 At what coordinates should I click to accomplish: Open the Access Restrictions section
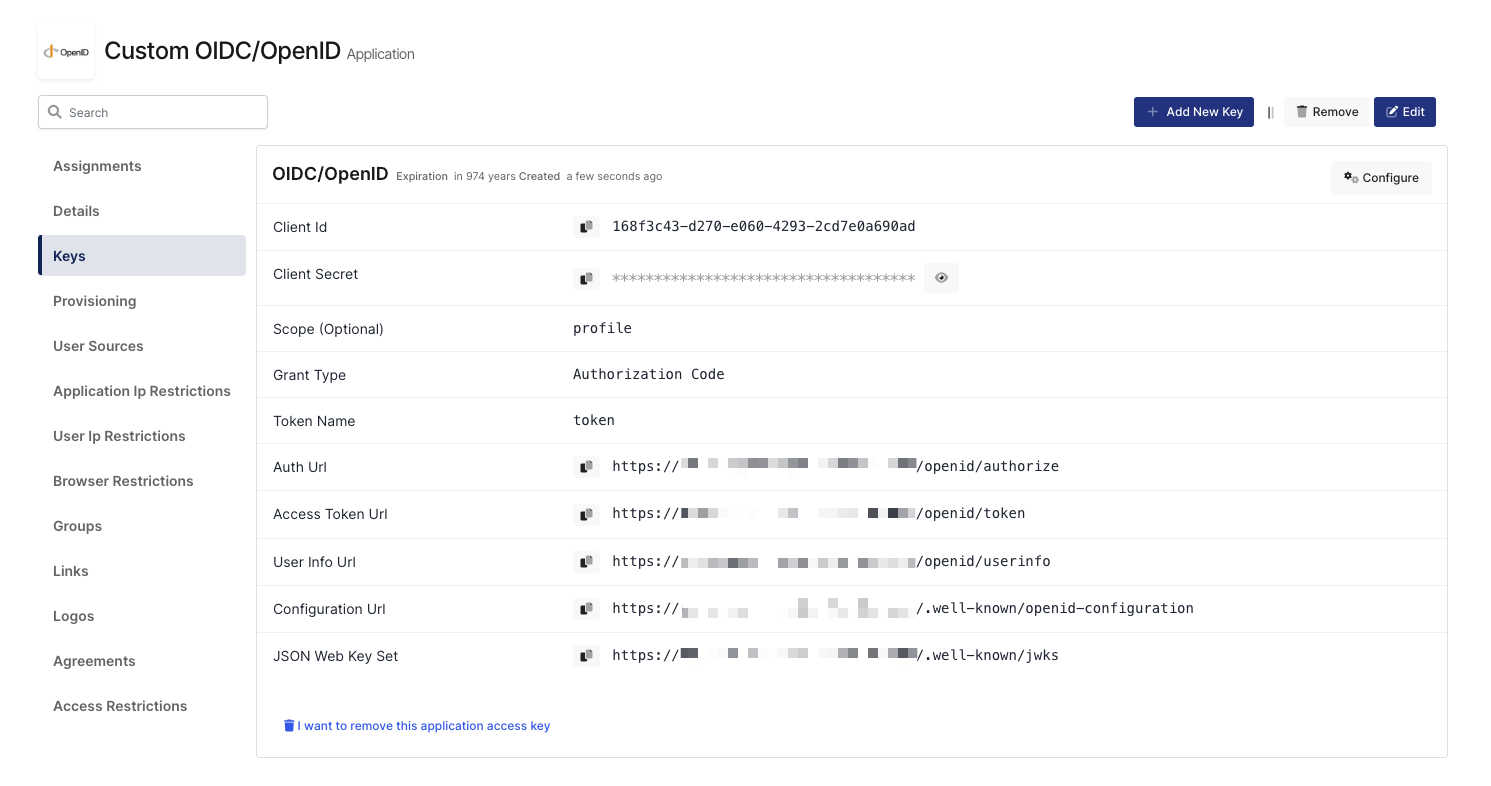pos(120,706)
